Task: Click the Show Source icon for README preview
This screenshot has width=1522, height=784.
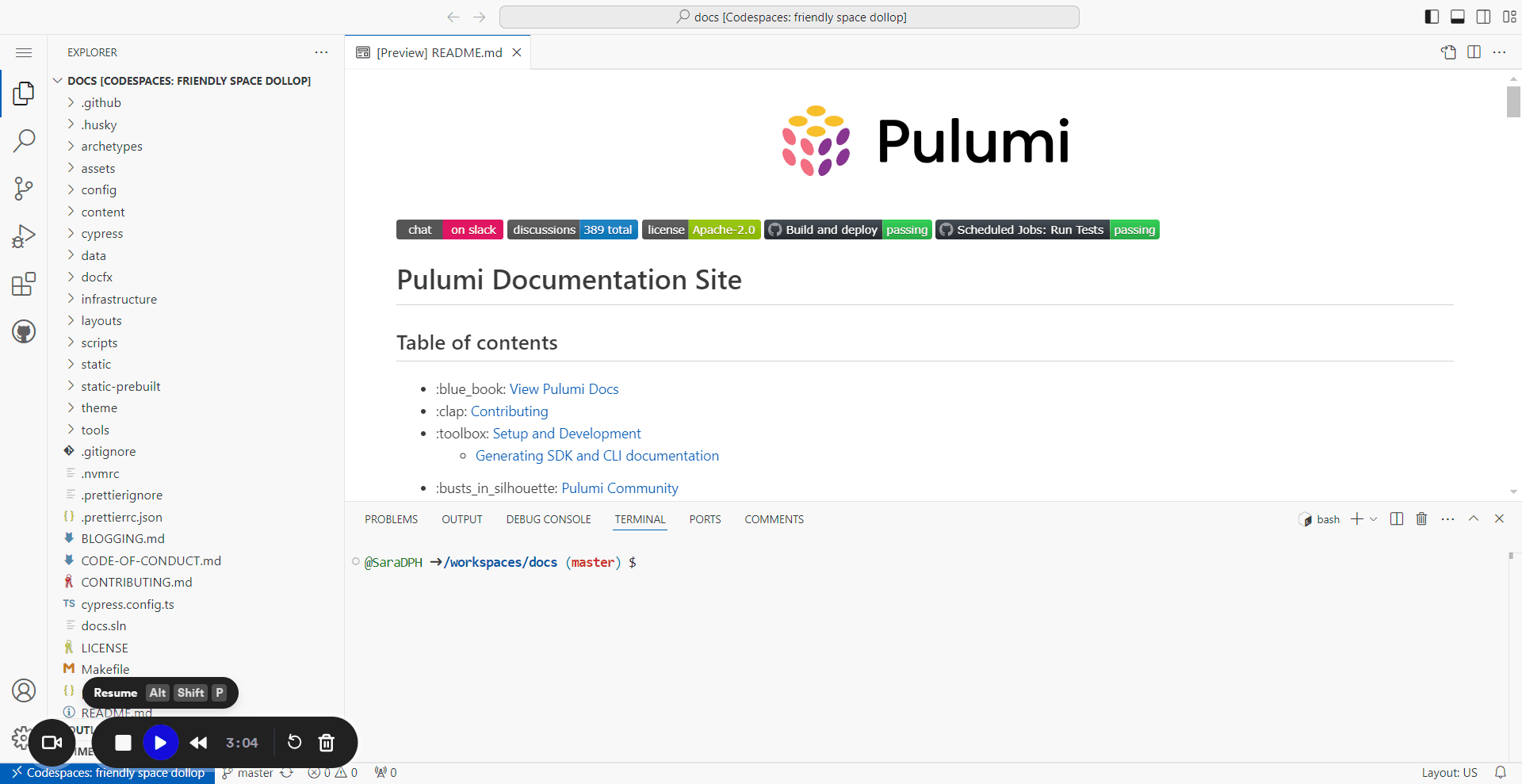Action: (x=1448, y=52)
